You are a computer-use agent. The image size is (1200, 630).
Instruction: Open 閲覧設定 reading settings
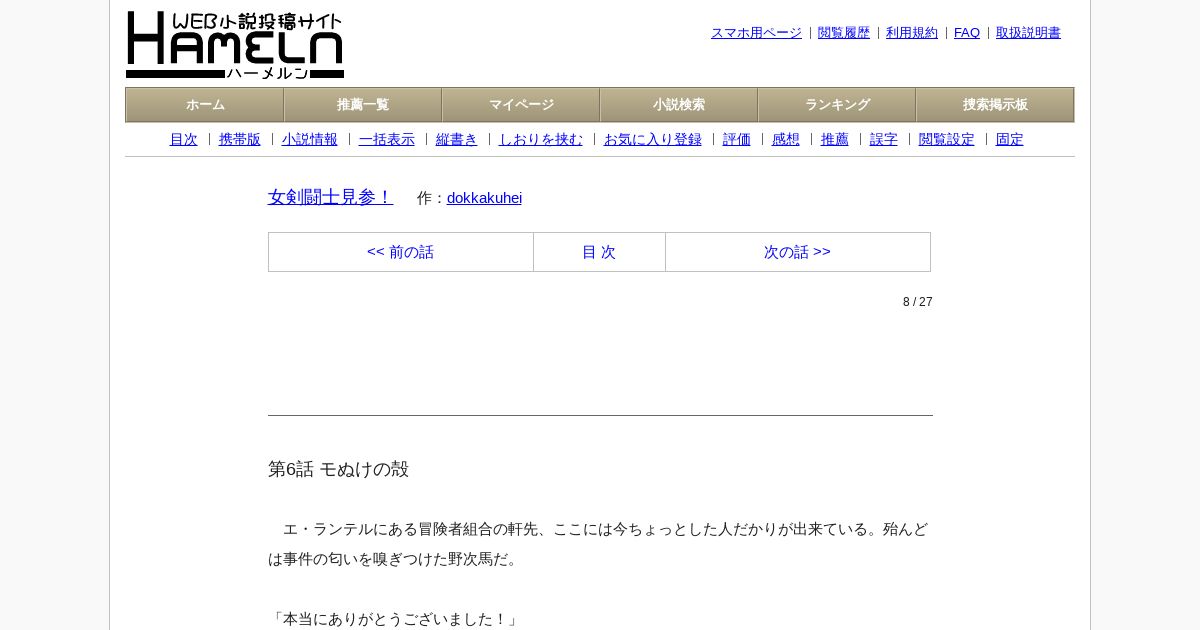coord(947,140)
